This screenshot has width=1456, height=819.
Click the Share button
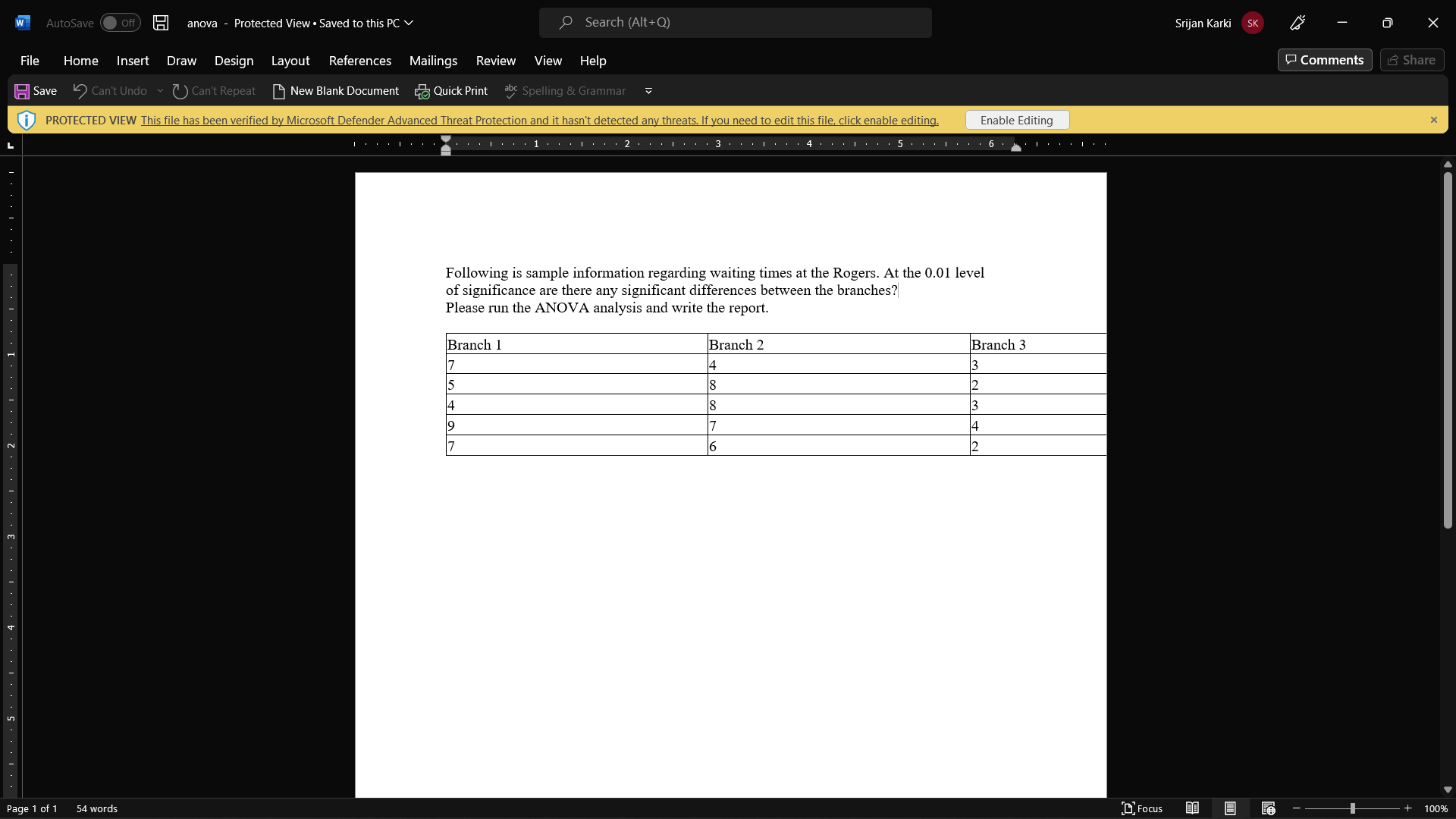pyautogui.click(x=1413, y=59)
